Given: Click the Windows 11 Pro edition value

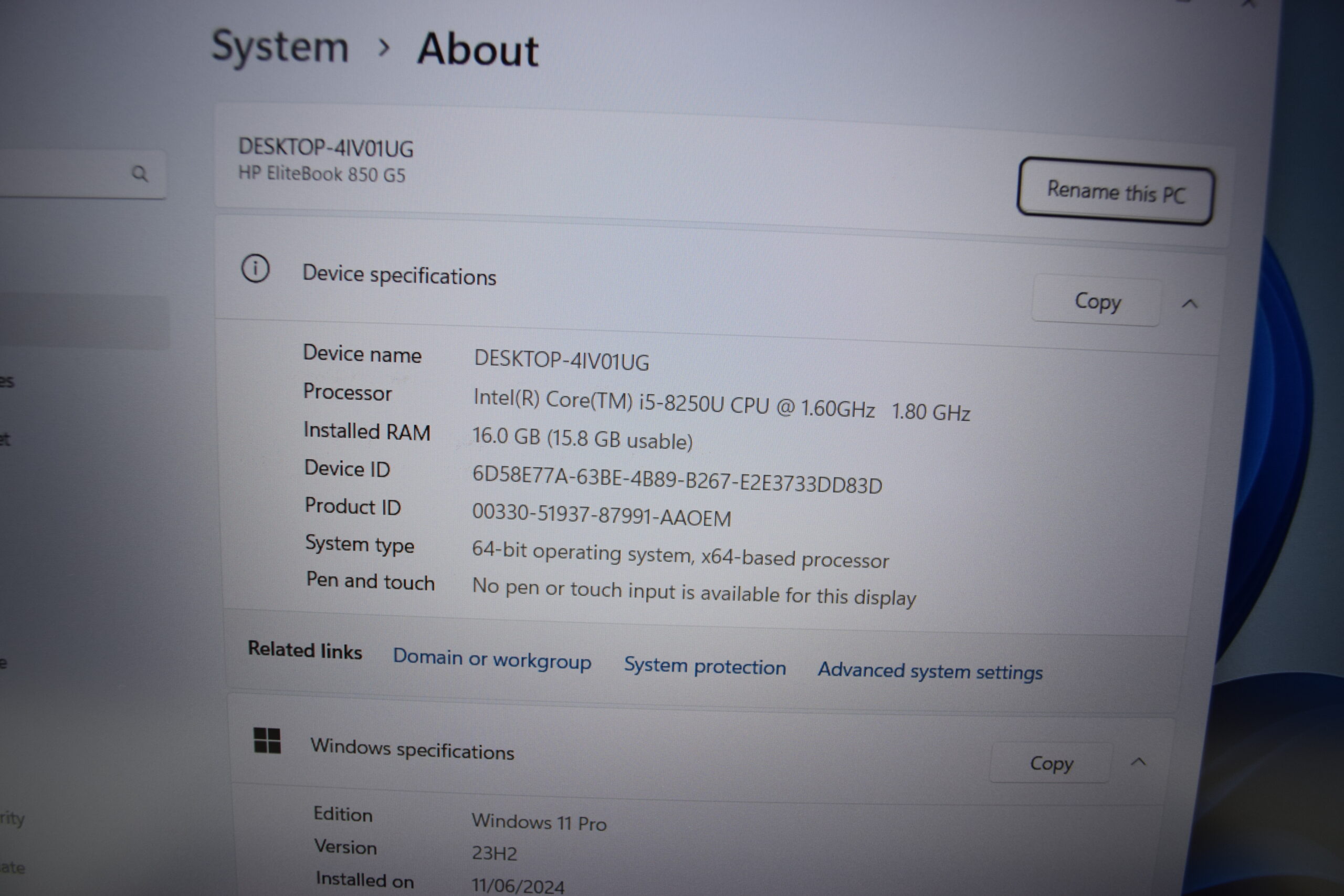Looking at the screenshot, I should [x=539, y=823].
